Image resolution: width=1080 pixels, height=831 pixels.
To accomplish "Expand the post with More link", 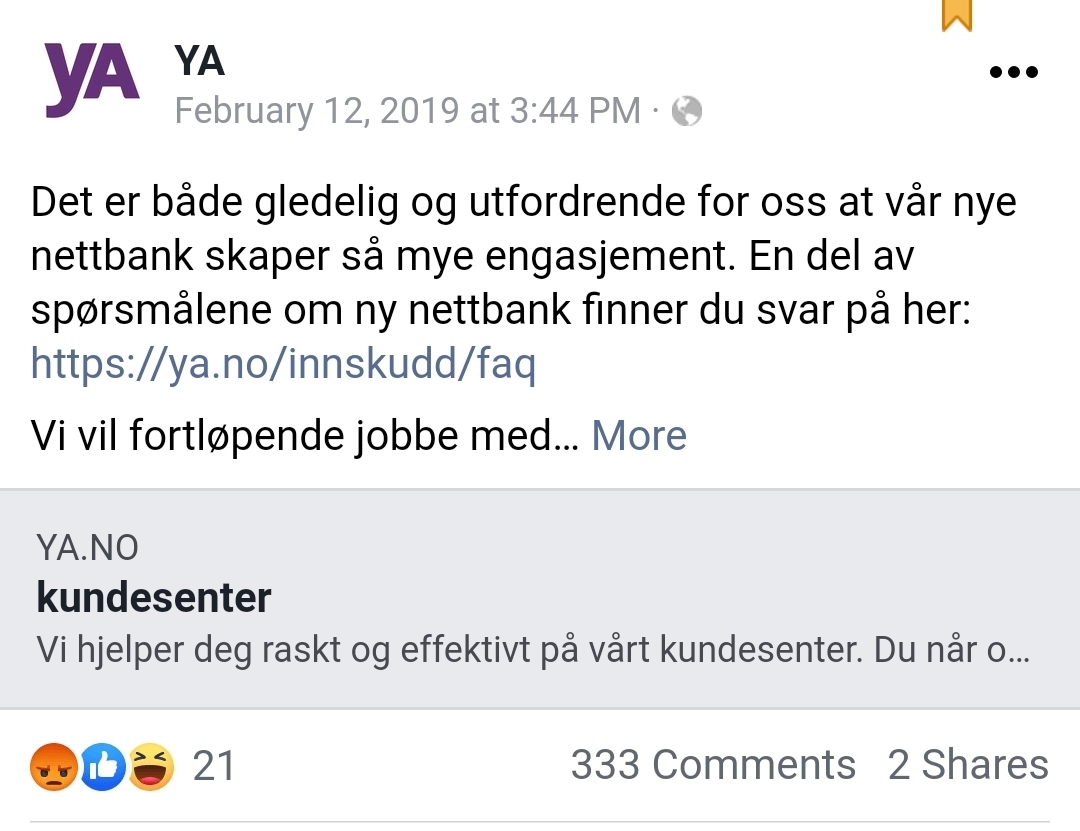I will coord(639,435).
